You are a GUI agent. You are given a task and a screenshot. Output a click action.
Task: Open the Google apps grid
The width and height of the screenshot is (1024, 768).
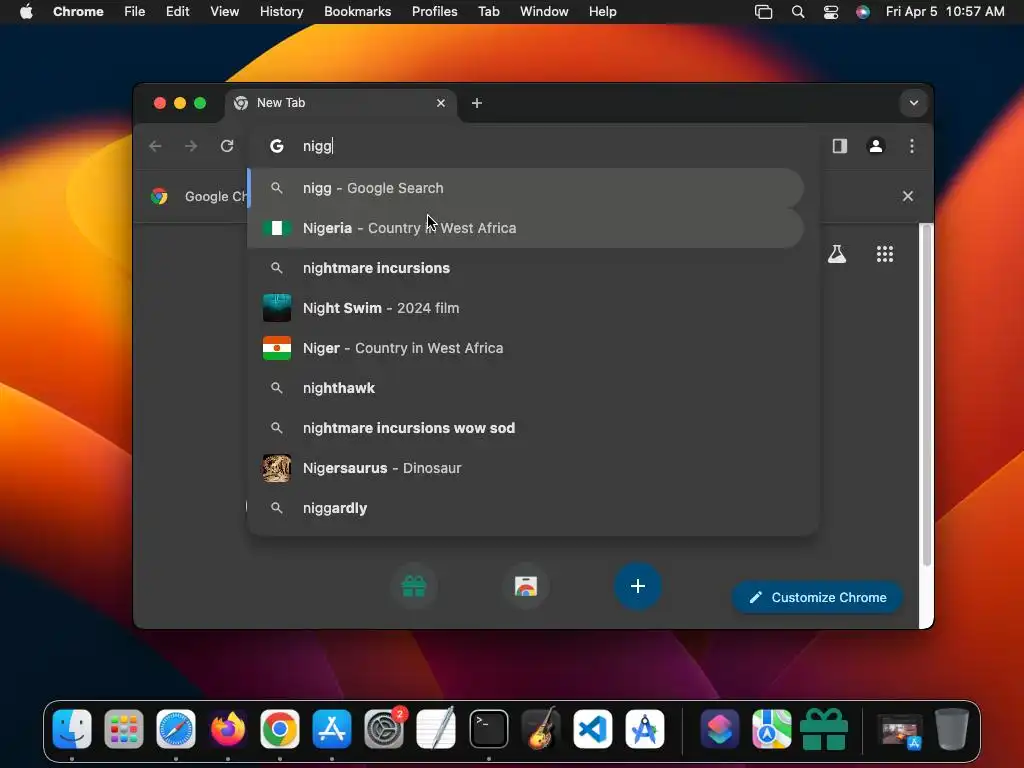click(x=885, y=254)
